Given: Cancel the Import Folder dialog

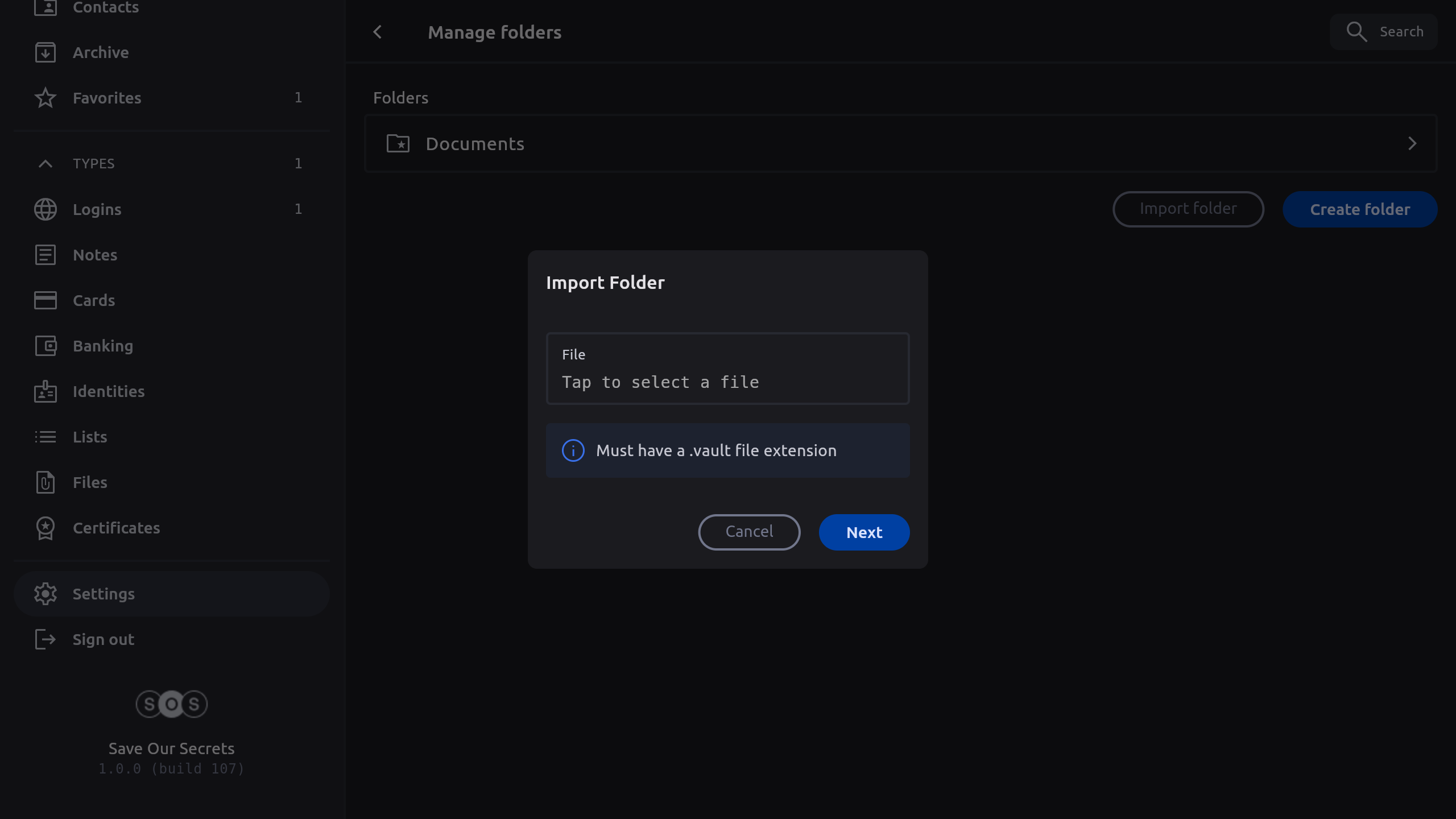Looking at the screenshot, I should (x=749, y=532).
